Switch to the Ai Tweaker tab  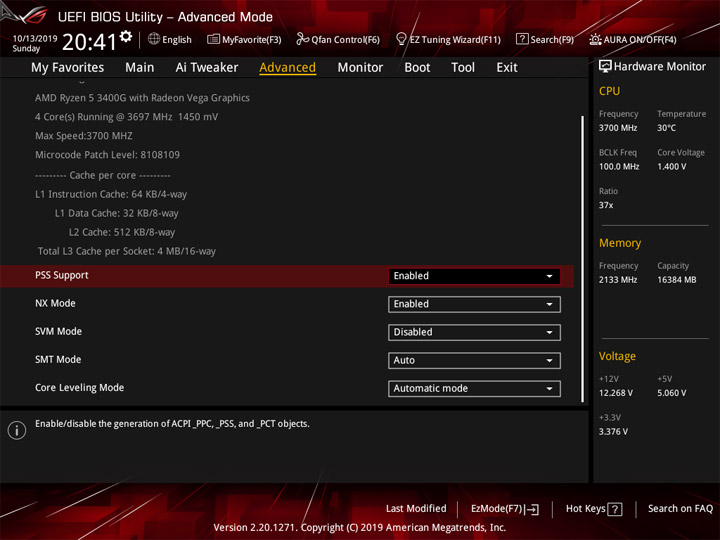(x=207, y=68)
